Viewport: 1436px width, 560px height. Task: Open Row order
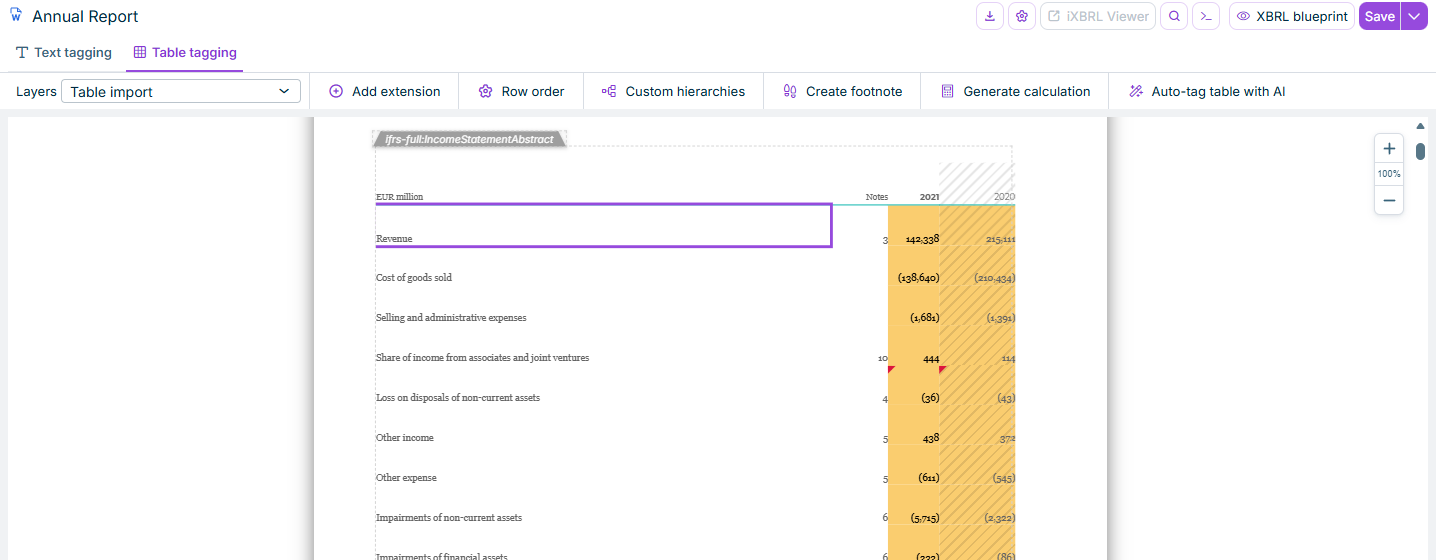[x=521, y=91]
